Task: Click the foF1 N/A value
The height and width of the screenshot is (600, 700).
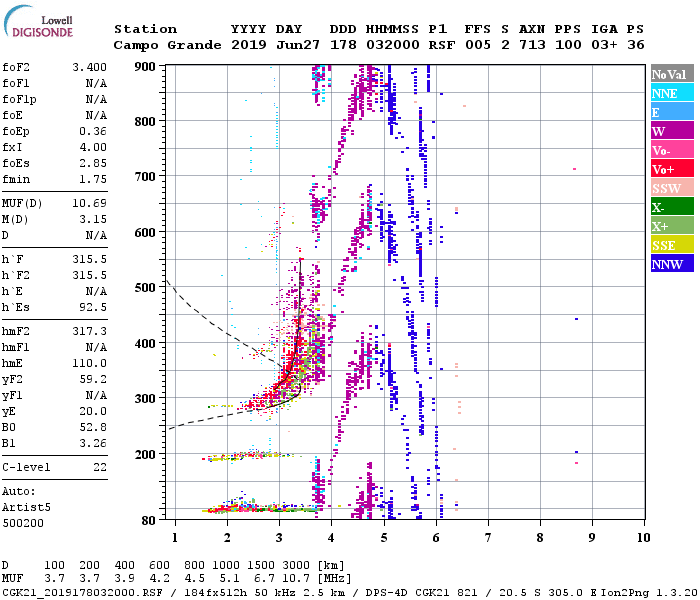Action: (x=96, y=83)
